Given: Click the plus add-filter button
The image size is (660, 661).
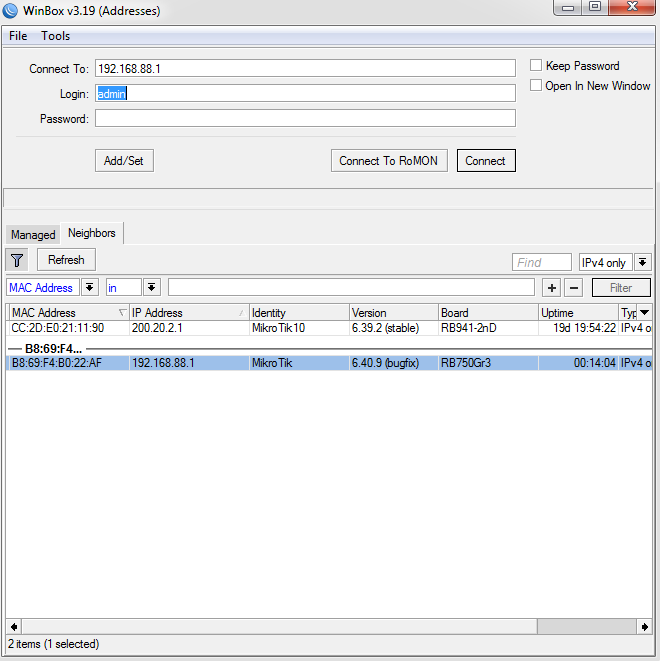Looking at the screenshot, I should [552, 288].
